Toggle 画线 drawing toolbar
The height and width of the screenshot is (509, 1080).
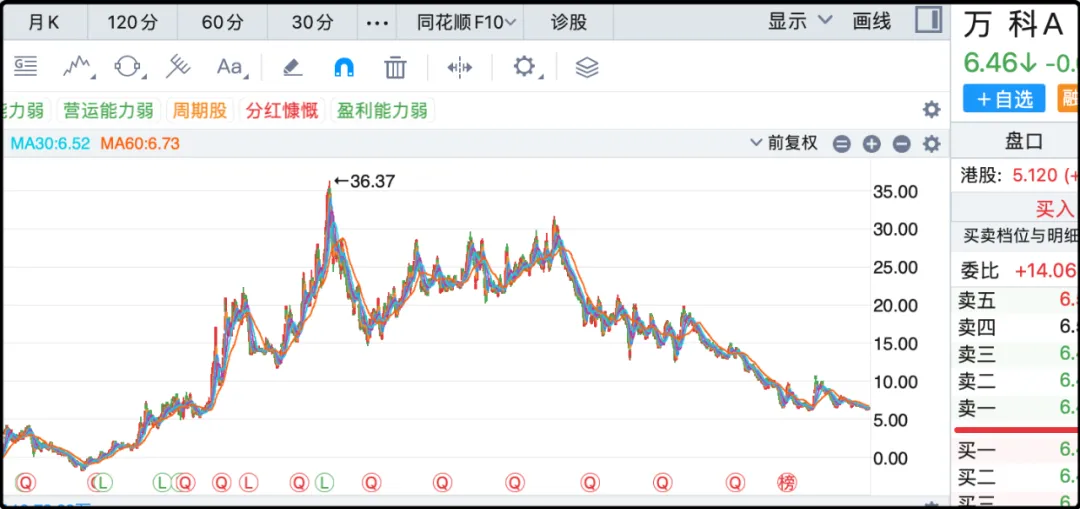871,21
